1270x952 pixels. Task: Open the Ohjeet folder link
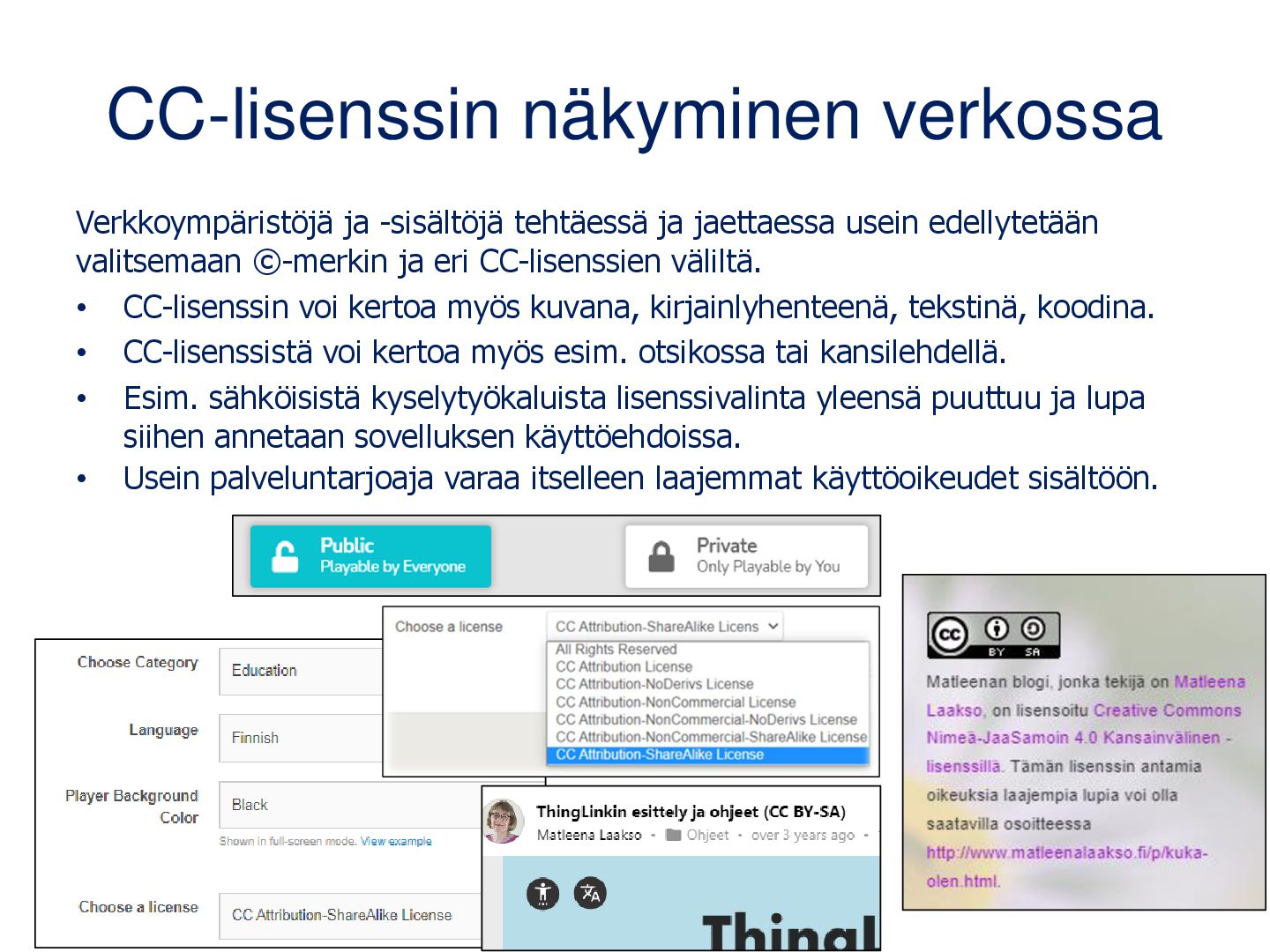pos(707,835)
